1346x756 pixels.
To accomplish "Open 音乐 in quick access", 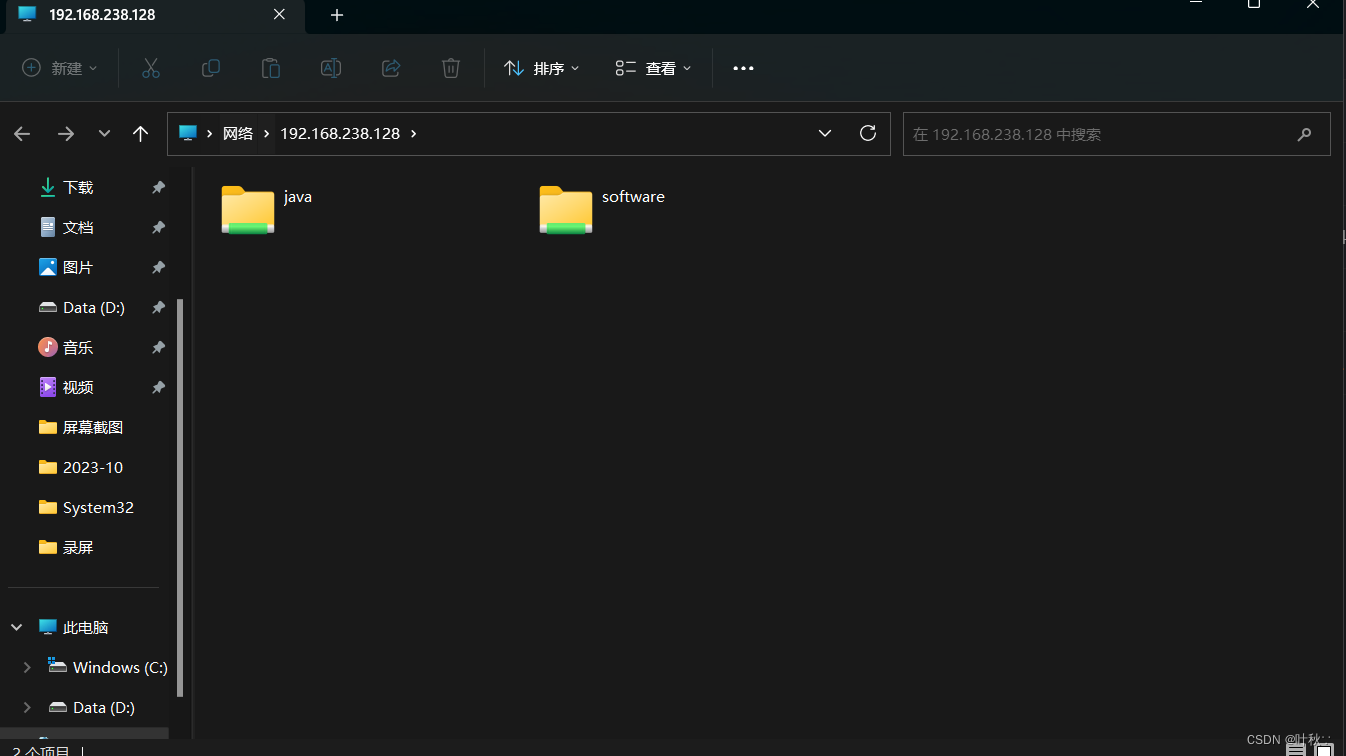I will (78, 347).
